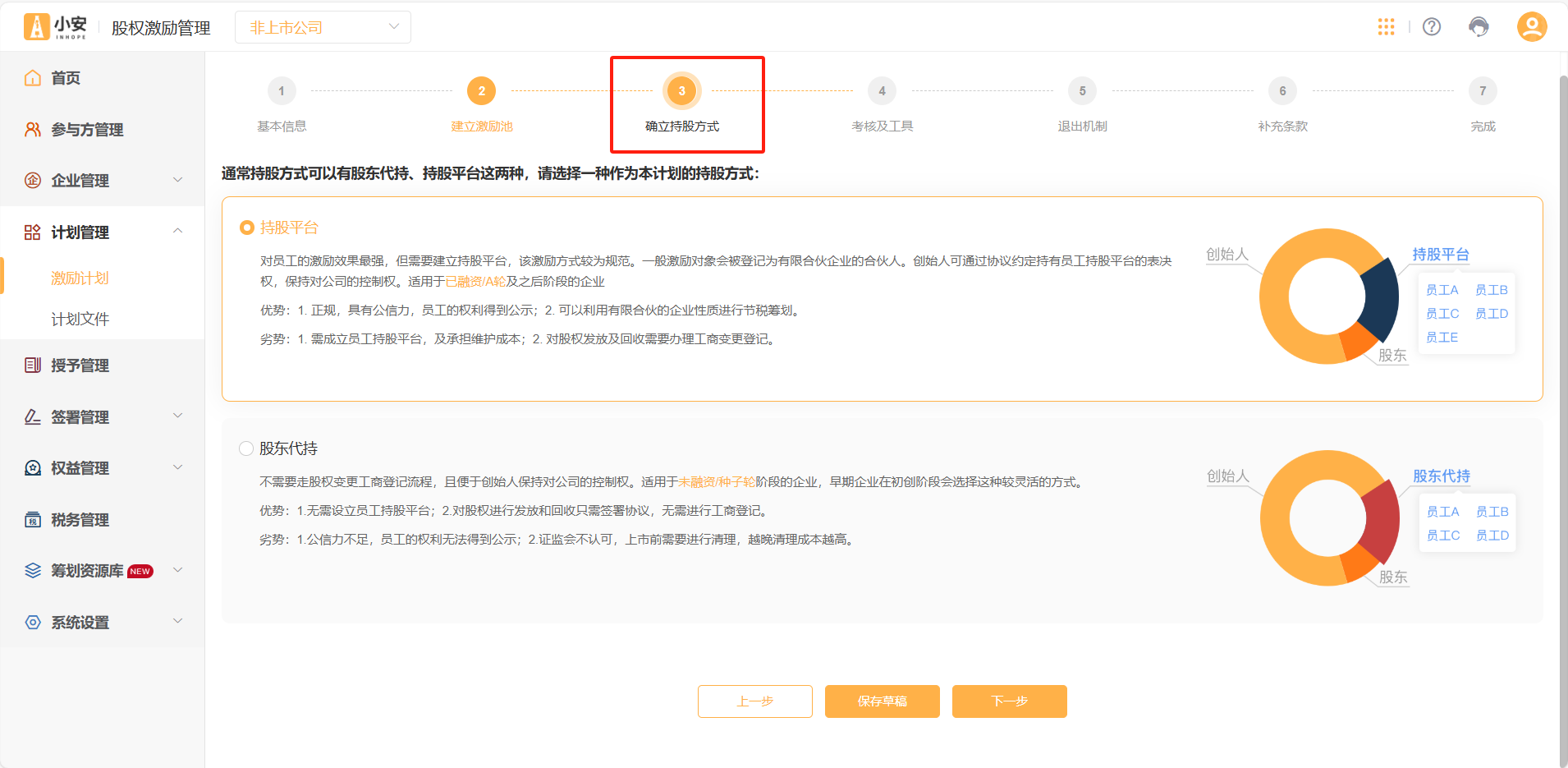Select the 股东代持 radio option
The image size is (1568, 768).
pyautogui.click(x=246, y=448)
